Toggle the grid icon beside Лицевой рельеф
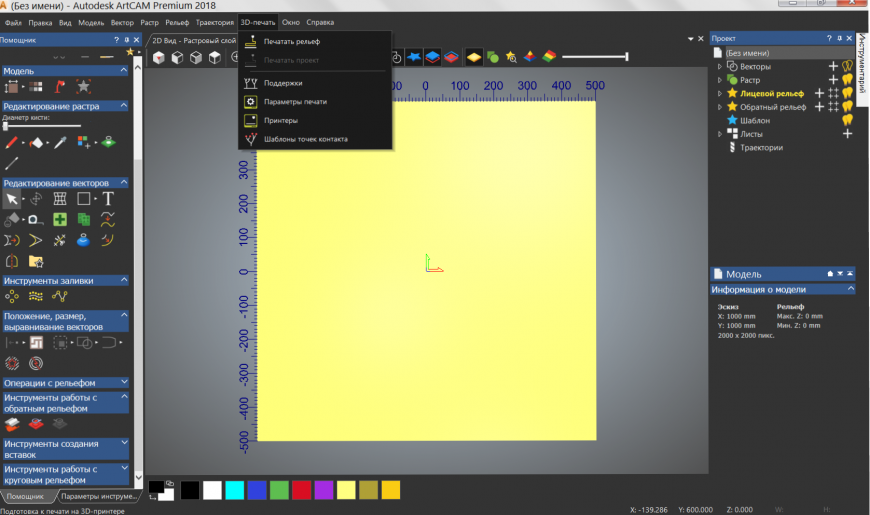This screenshot has height=515, width=870. pos(833,93)
